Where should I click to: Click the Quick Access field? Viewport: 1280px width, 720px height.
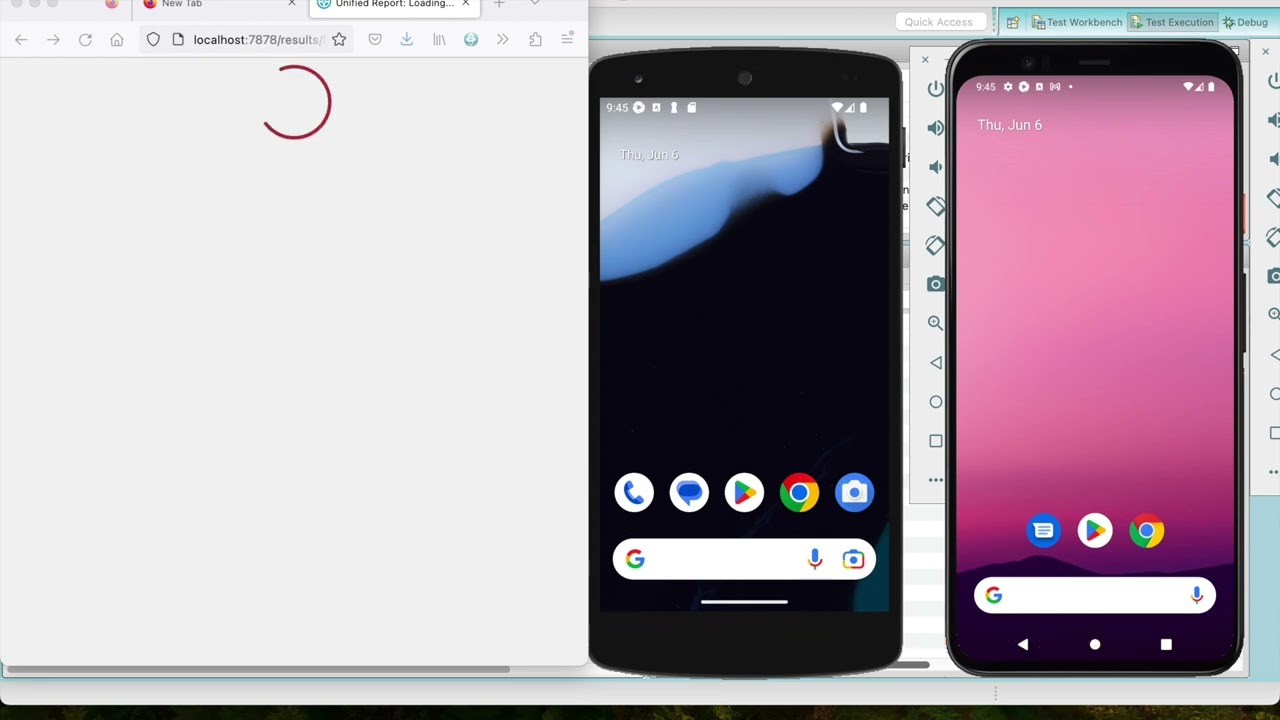click(x=938, y=22)
